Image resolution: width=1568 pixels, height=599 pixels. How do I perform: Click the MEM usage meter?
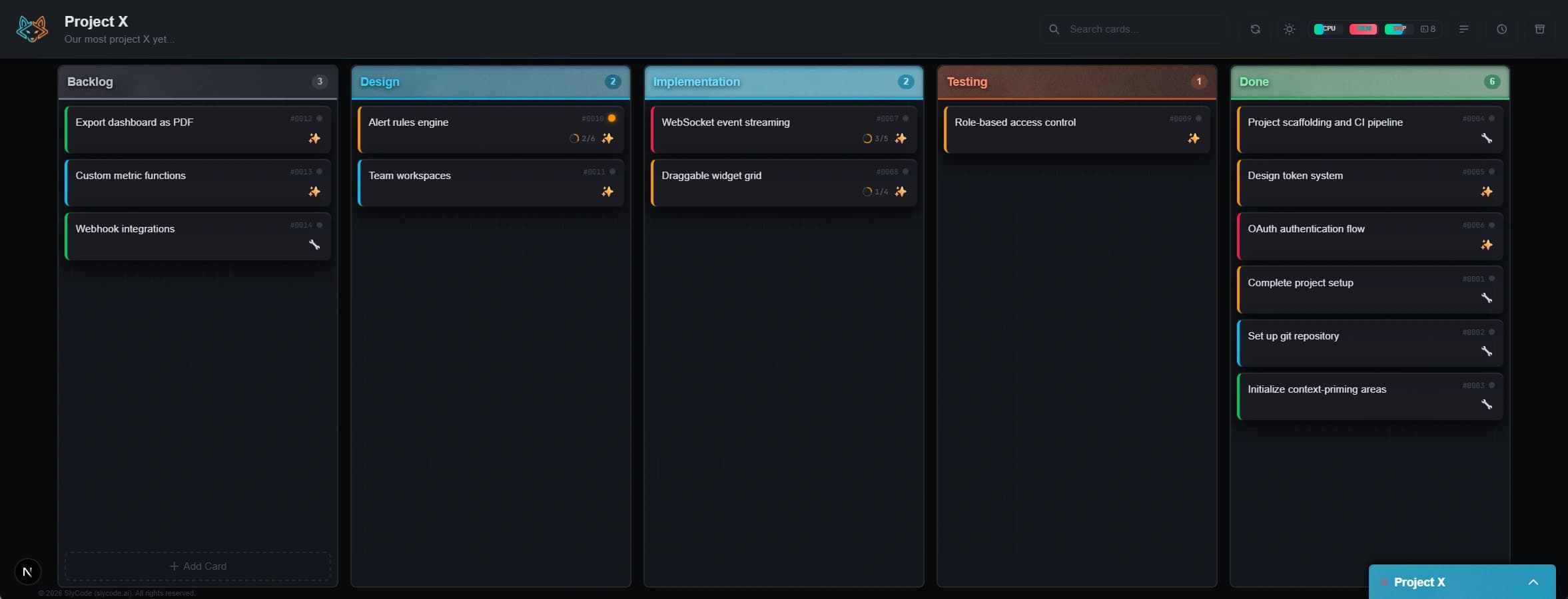1363,29
